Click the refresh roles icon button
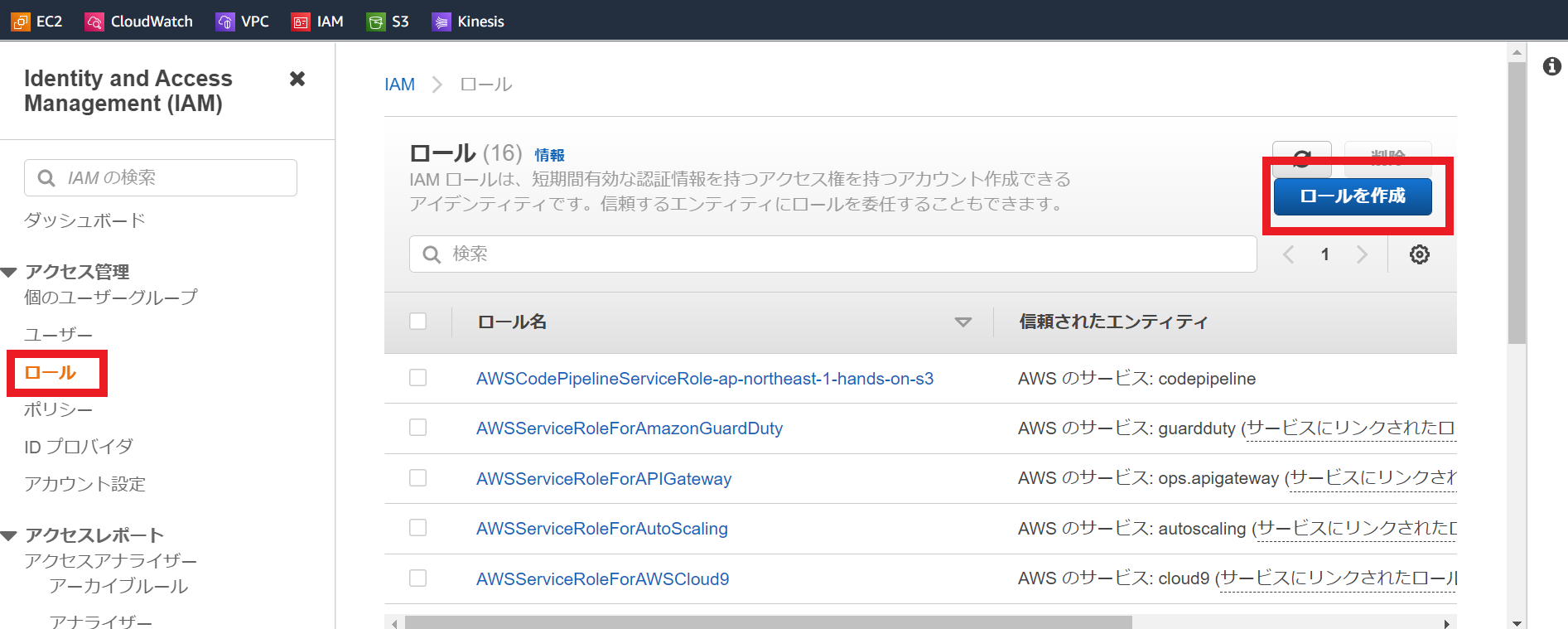Screen dimensions: 1568x629 (x=1302, y=158)
